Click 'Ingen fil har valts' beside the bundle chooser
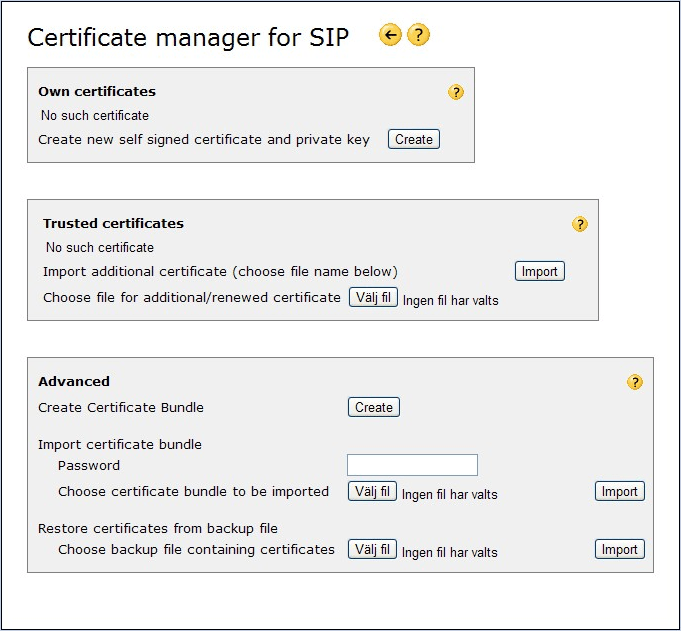The width and height of the screenshot is (681, 631). coord(450,494)
